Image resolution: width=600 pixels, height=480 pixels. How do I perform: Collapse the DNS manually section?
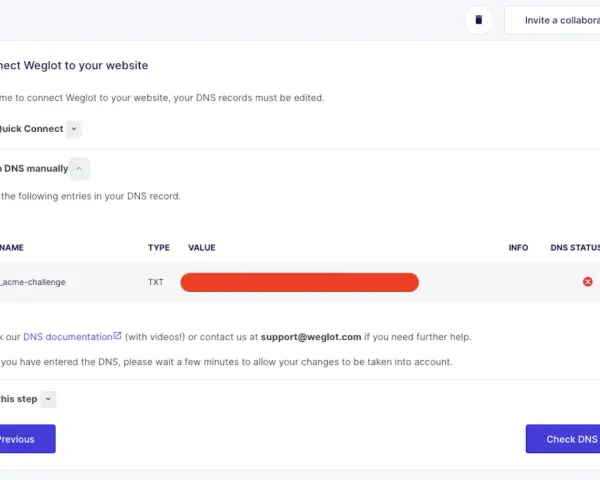pyautogui.click(x=79, y=168)
